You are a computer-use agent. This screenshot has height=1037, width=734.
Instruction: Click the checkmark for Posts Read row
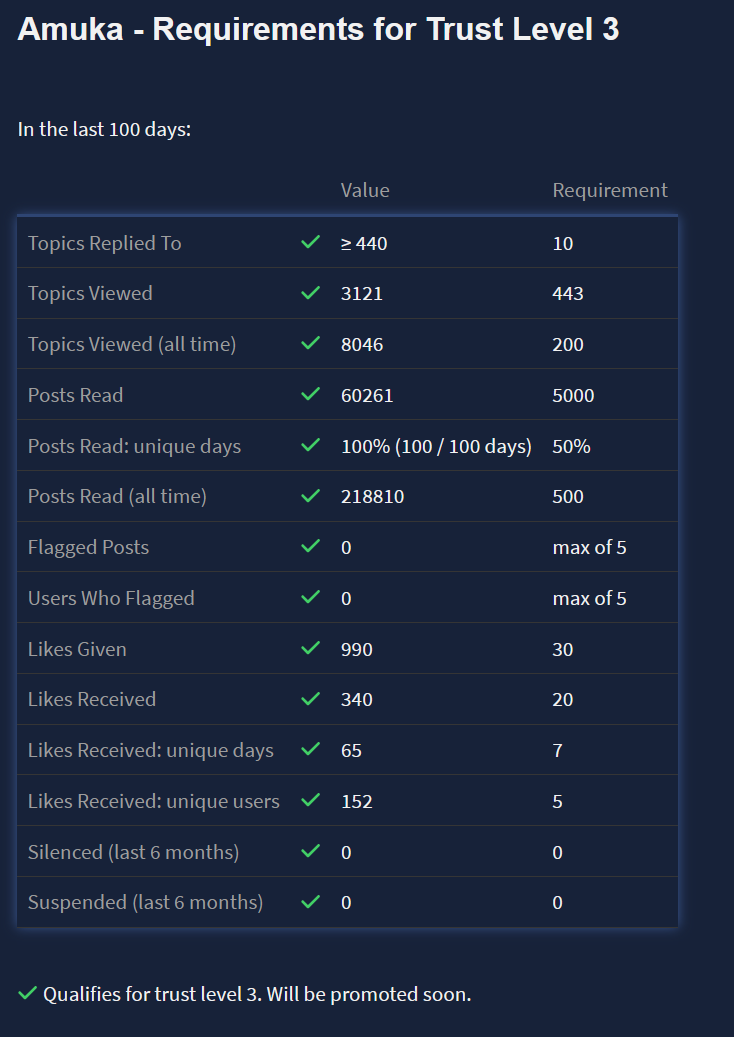310,395
